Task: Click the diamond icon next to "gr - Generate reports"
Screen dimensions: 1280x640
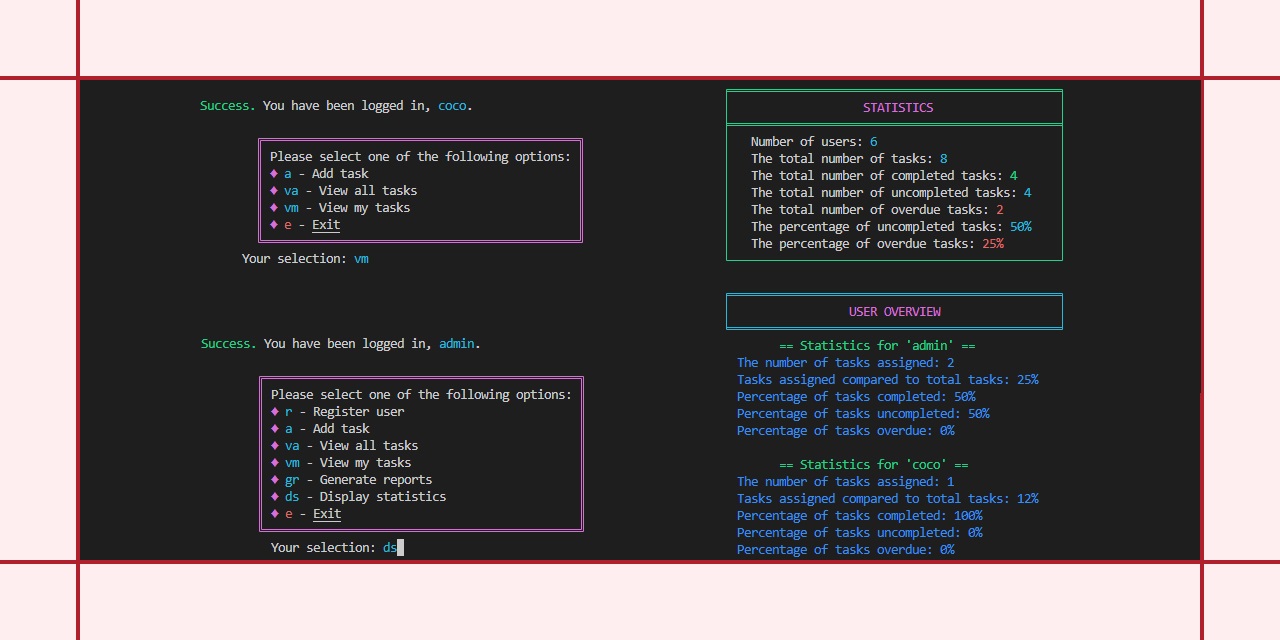Action: click(x=274, y=479)
